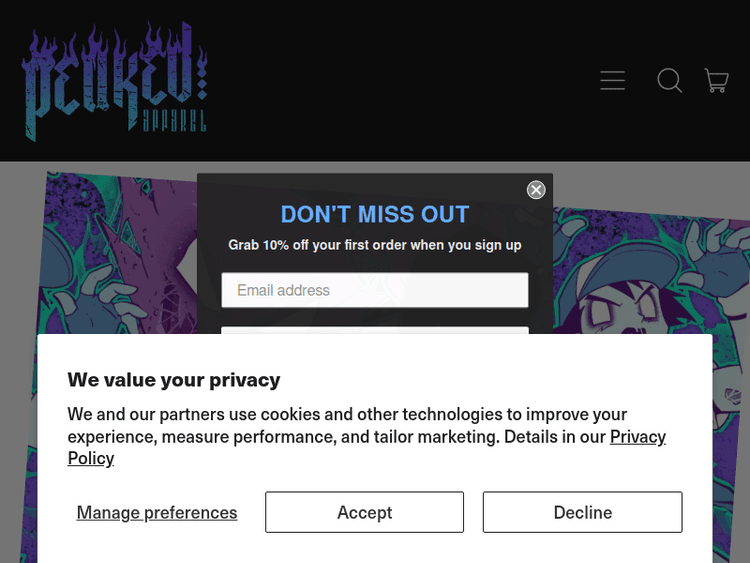
Task: Open Manage preferences for cookies
Action: [x=157, y=512]
